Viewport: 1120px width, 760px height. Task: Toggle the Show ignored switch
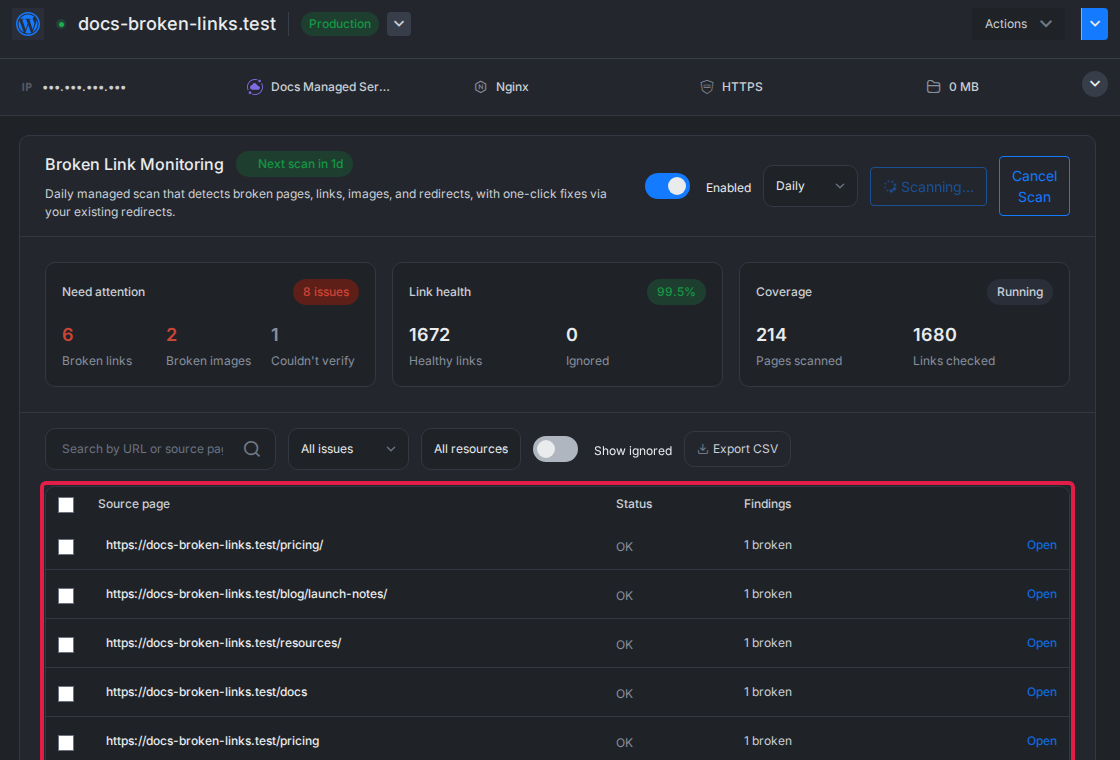pyautogui.click(x=555, y=449)
